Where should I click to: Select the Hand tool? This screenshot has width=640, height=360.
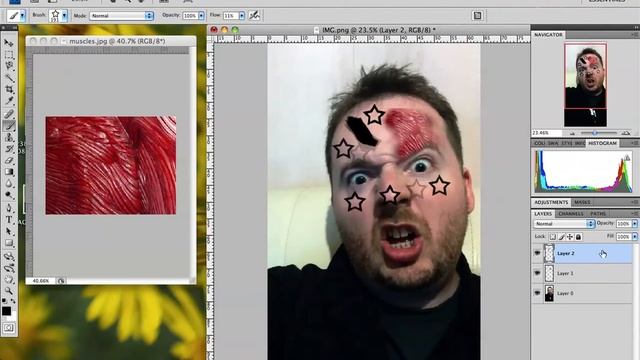pos(9,280)
